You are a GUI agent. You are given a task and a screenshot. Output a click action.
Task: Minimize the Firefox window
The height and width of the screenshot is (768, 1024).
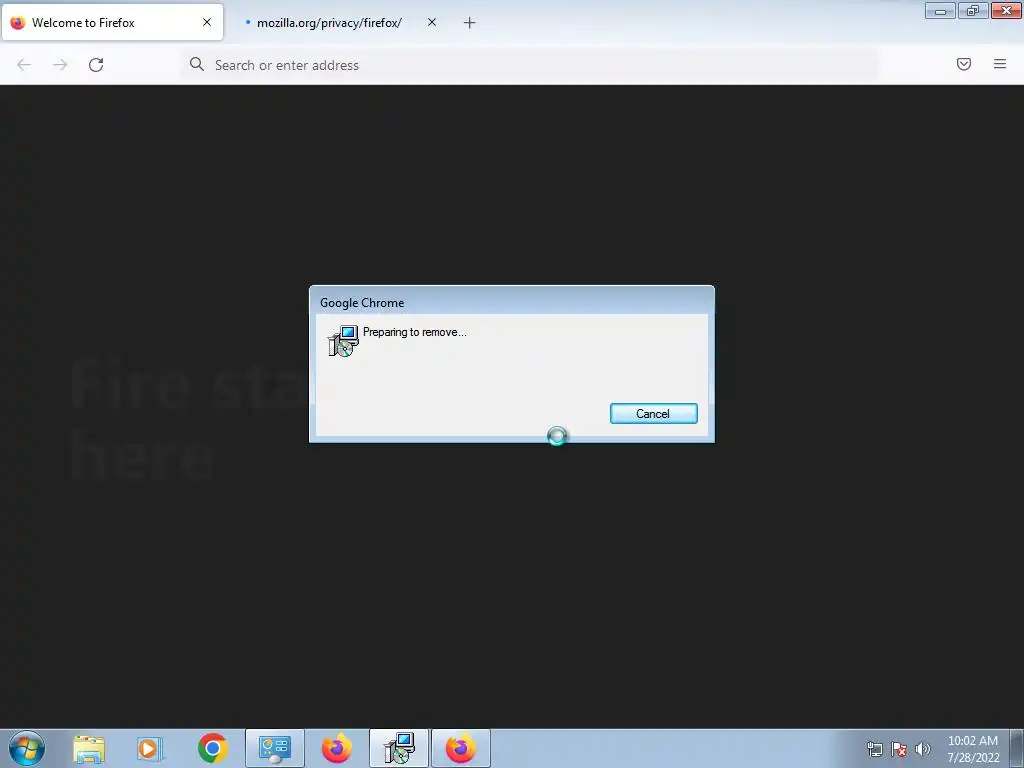940,10
